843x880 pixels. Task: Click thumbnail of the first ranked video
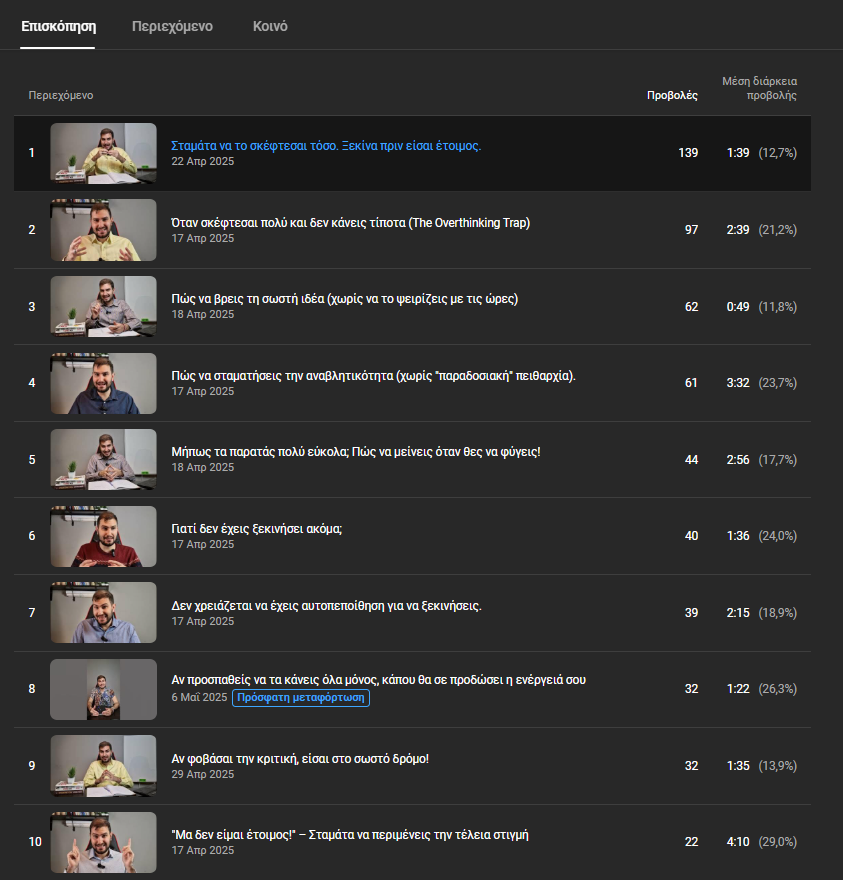(x=103, y=153)
